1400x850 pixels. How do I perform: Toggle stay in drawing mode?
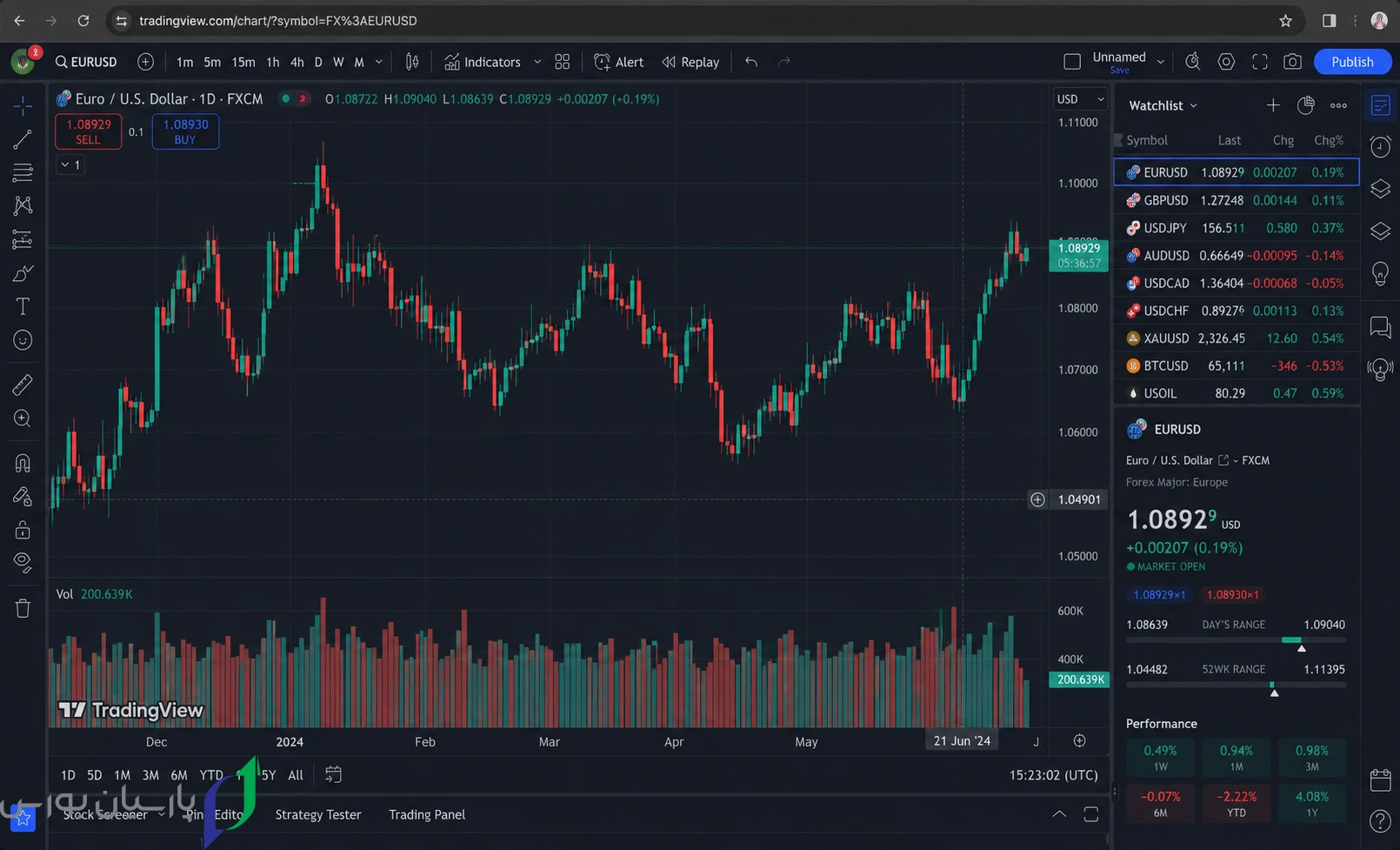pyautogui.click(x=23, y=496)
